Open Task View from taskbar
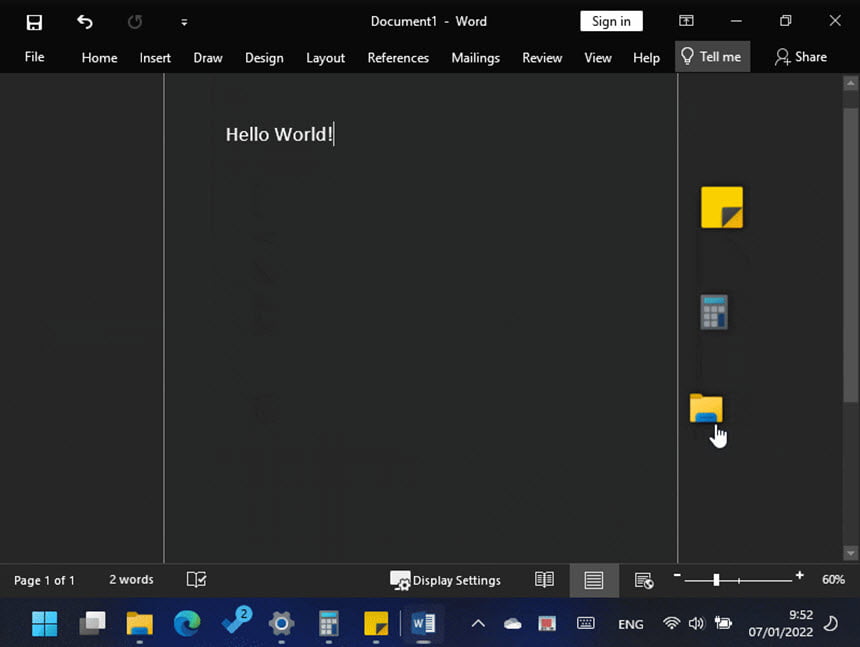The image size is (860, 647). [x=92, y=623]
